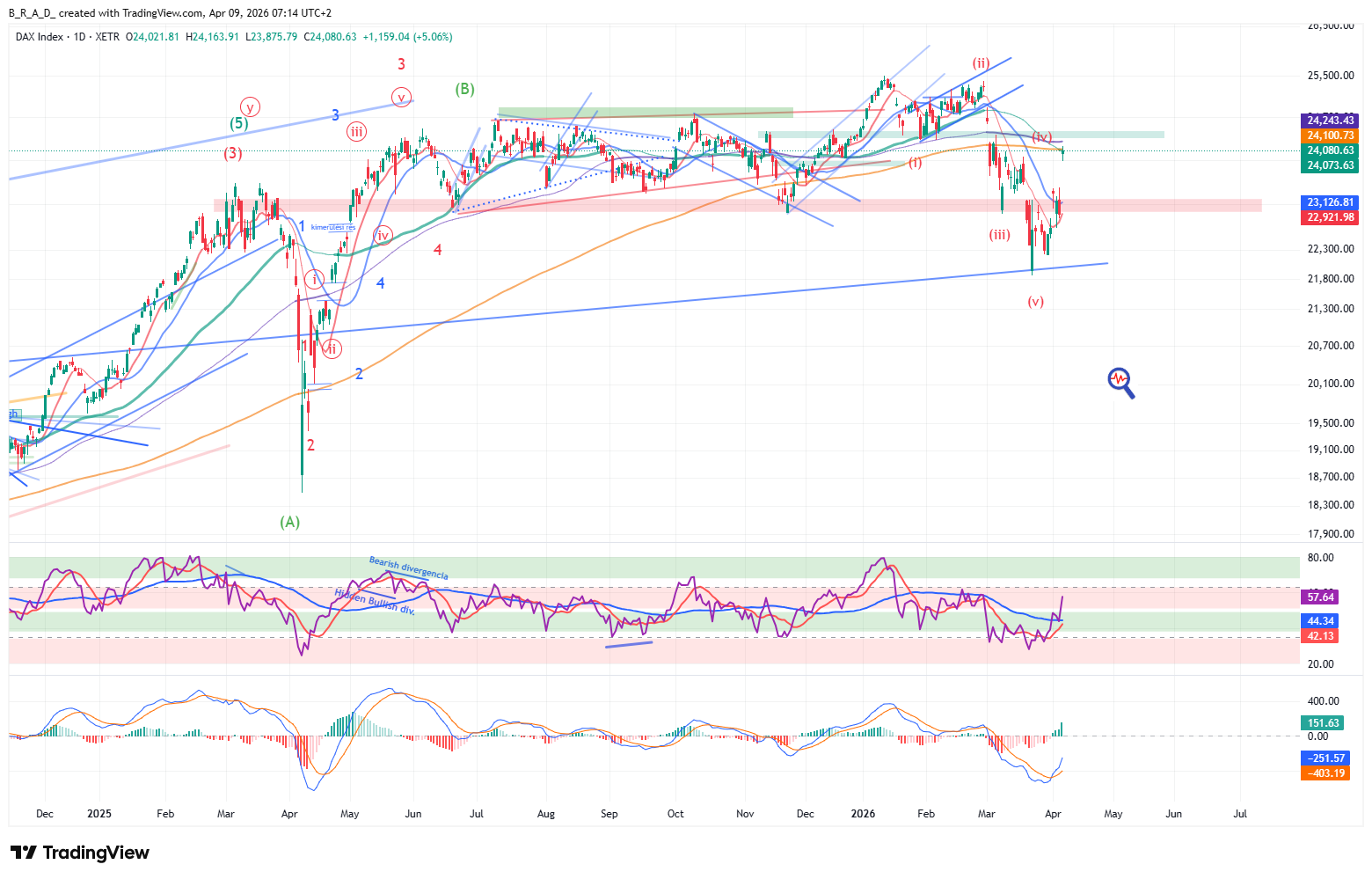Screen dimensions: 1372x879
Task: Click the red 22,921.98 price tag
Action: click(1330, 217)
